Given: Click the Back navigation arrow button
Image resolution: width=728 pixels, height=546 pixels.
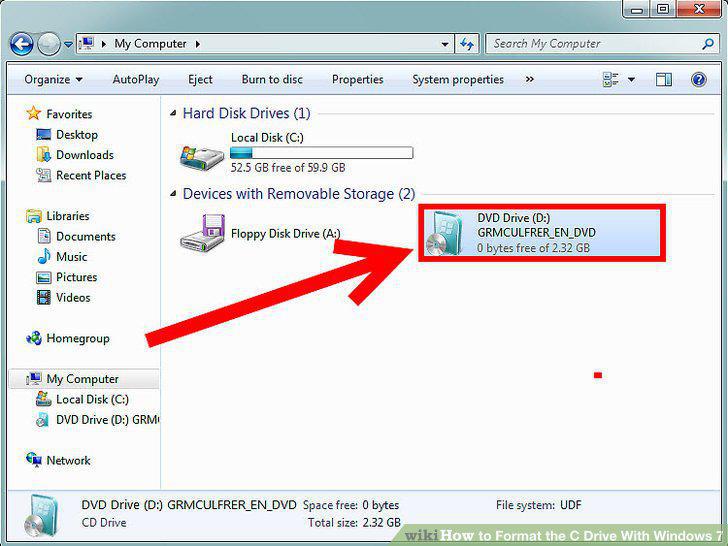Looking at the screenshot, I should pos(22,45).
